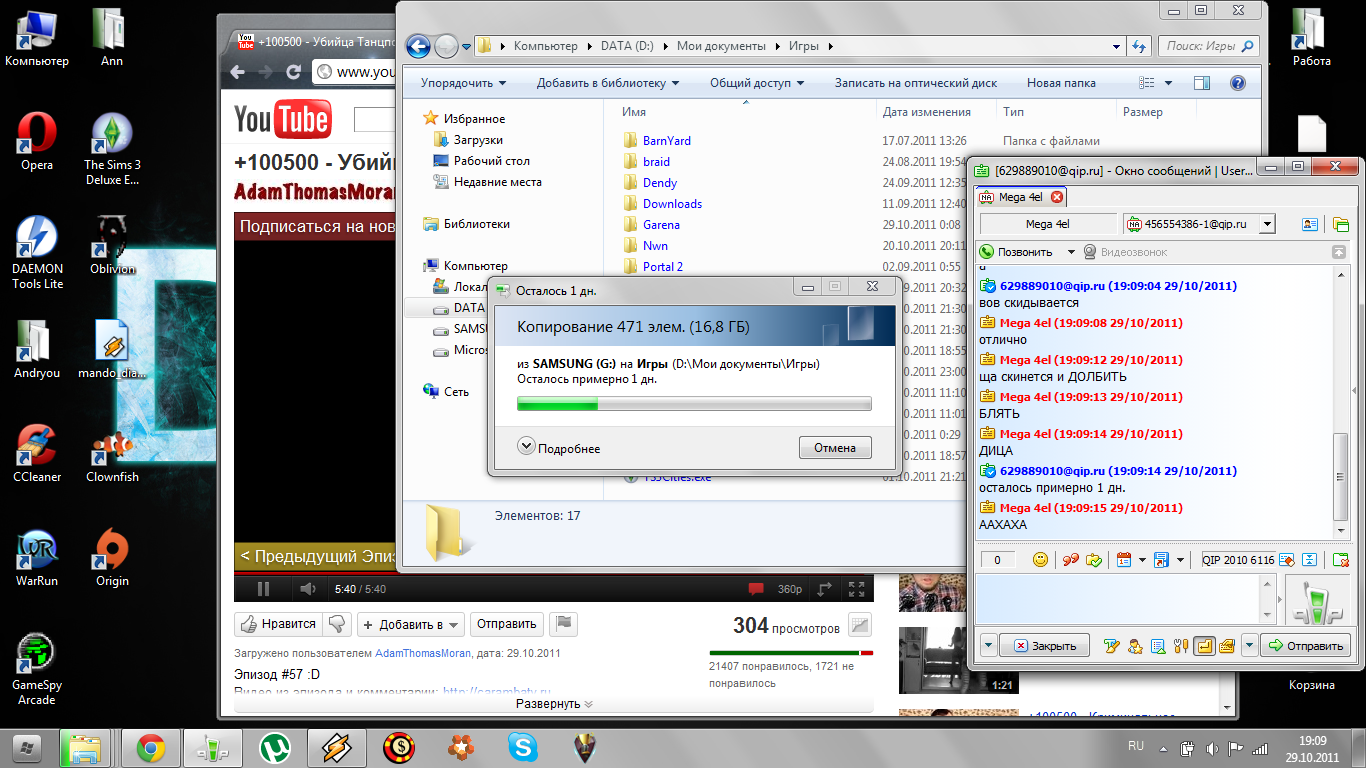Show the preview pane in Explorer
The height and width of the screenshot is (768, 1366).
1202,83
